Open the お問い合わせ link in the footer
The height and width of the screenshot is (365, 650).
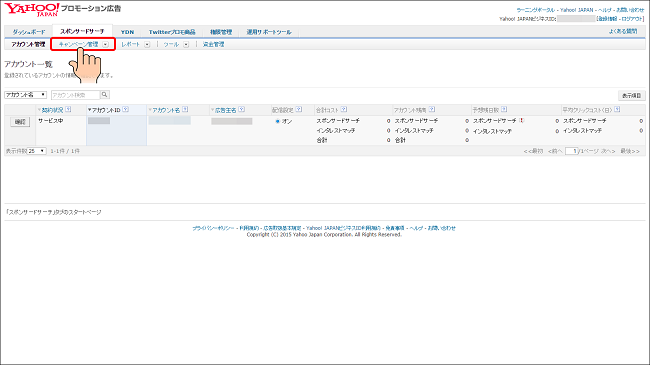coord(441,228)
